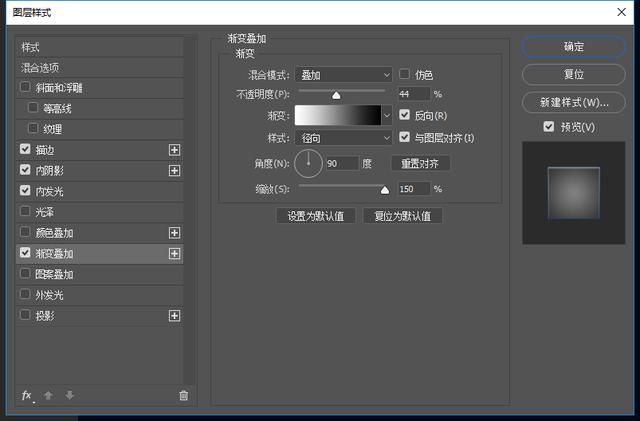Screen dimensions: 640x421
Task: Uncheck the 内发光 effect checkbox
Action: point(25,191)
